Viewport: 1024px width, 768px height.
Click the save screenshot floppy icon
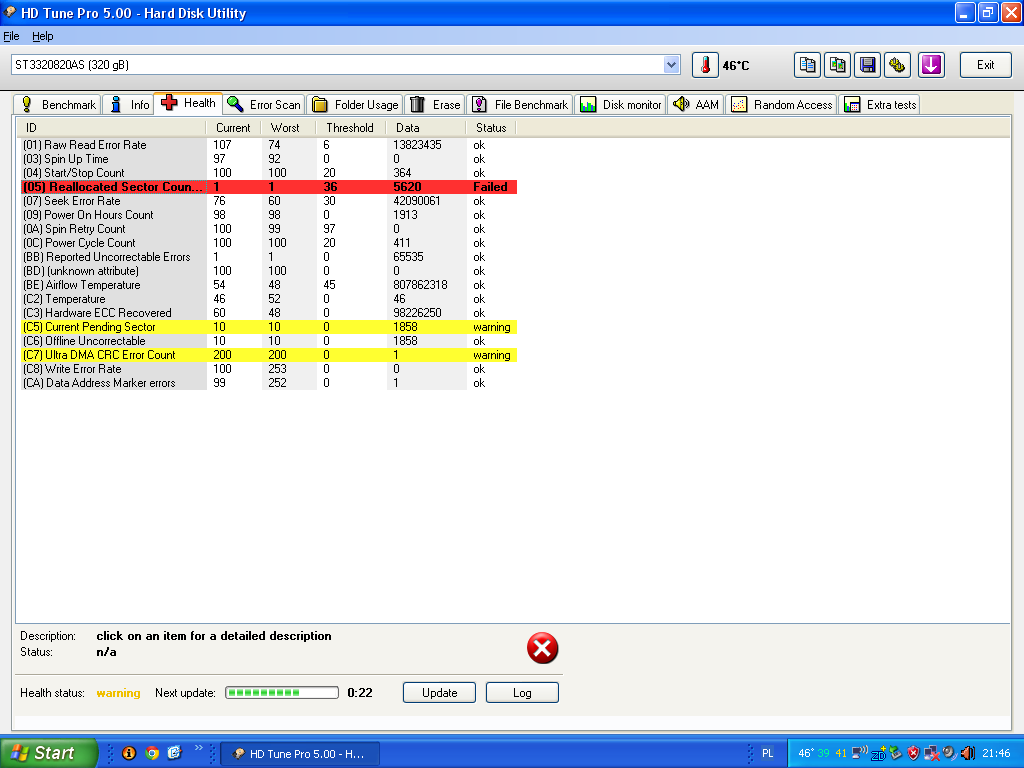pyautogui.click(x=868, y=65)
